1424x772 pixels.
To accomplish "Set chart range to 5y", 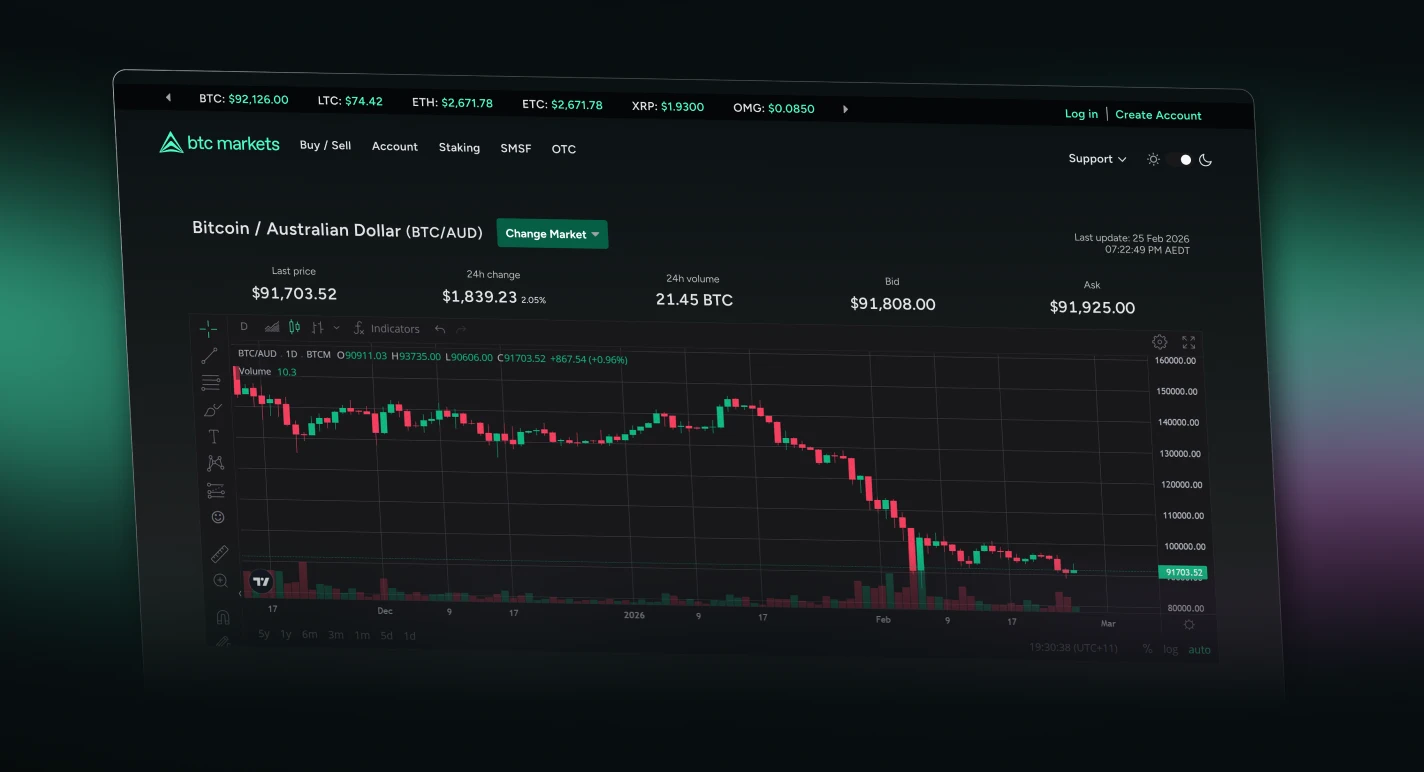I will pos(264,634).
